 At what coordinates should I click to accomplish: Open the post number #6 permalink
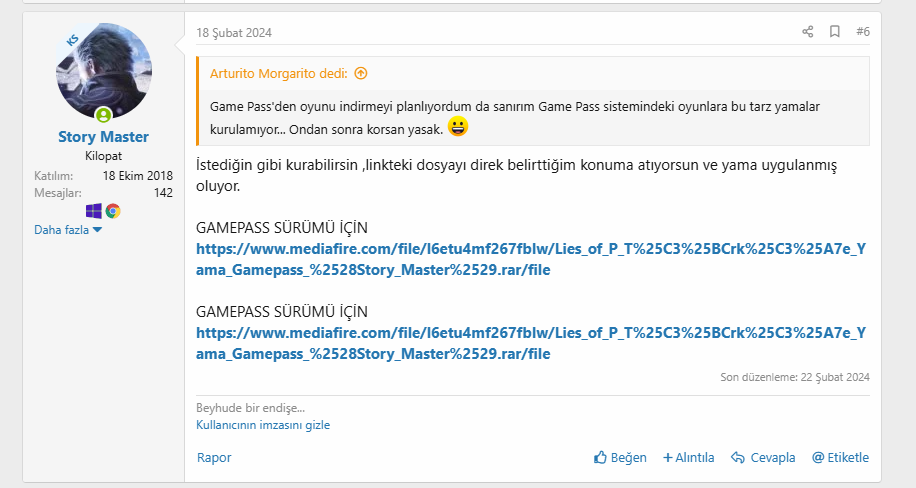click(863, 32)
